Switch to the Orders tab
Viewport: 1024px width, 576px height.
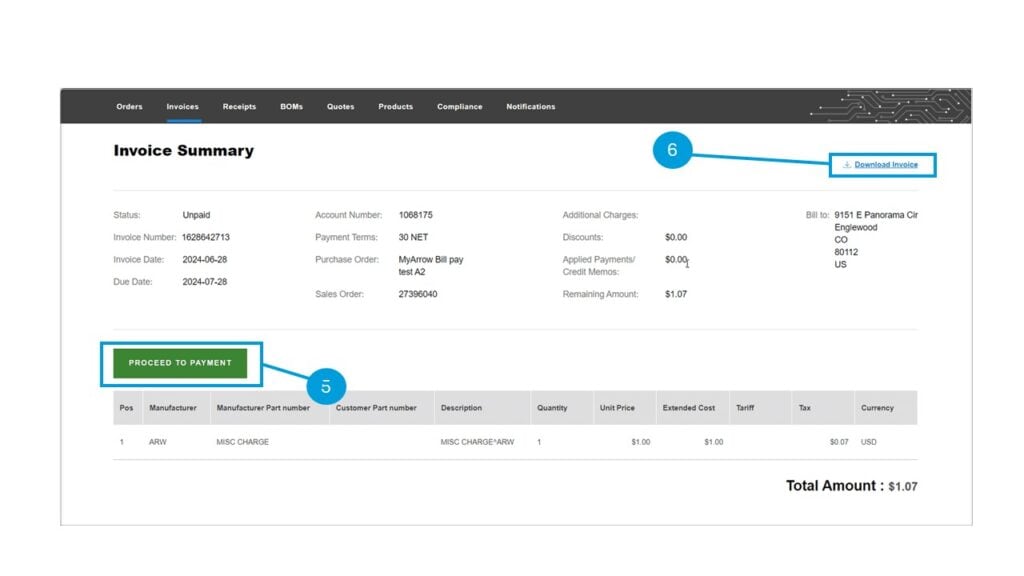[x=129, y=106]
